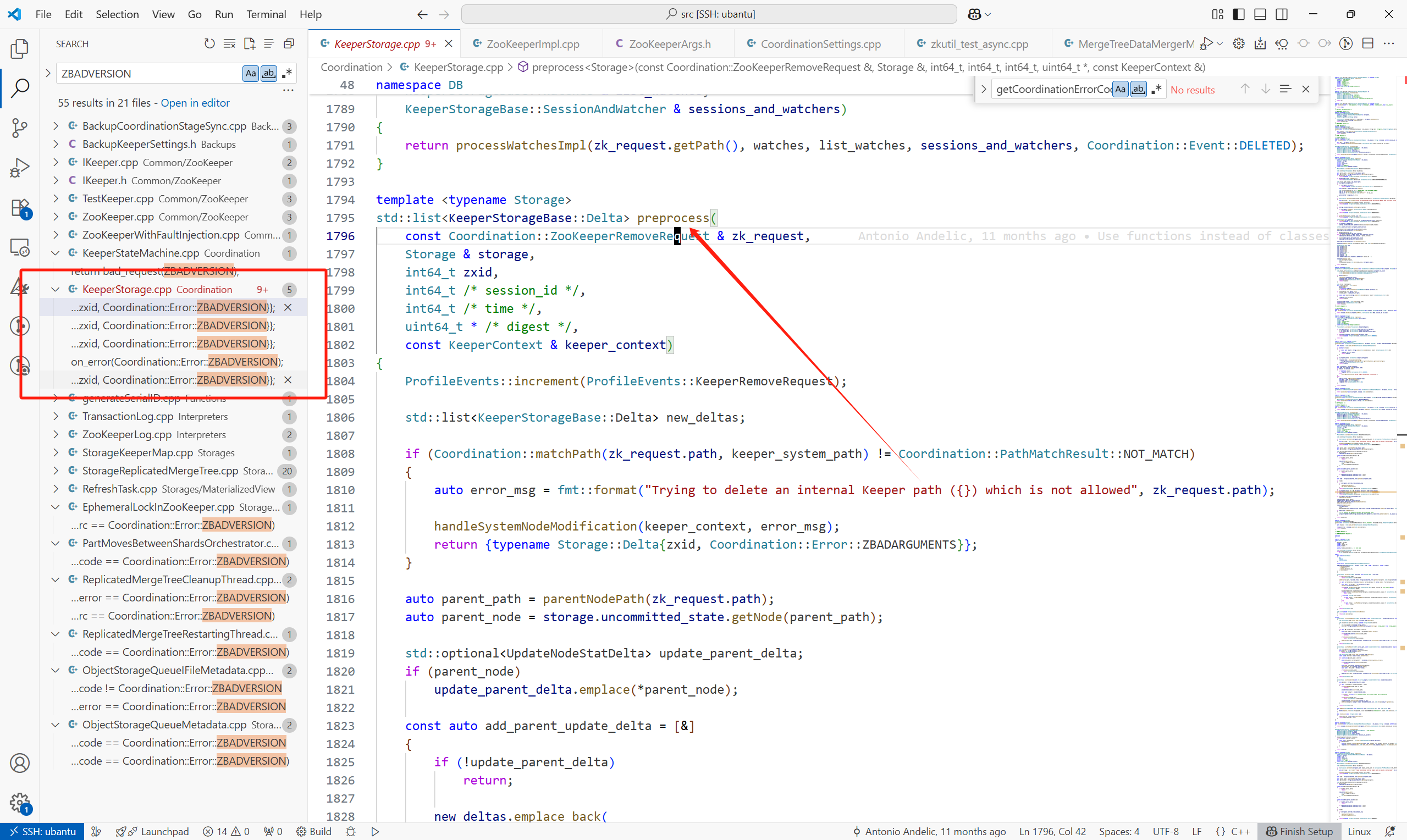Open the Explorer view in activity bar
The image size is (1407, 840).
pyautogui.click(x=20, y=49)
